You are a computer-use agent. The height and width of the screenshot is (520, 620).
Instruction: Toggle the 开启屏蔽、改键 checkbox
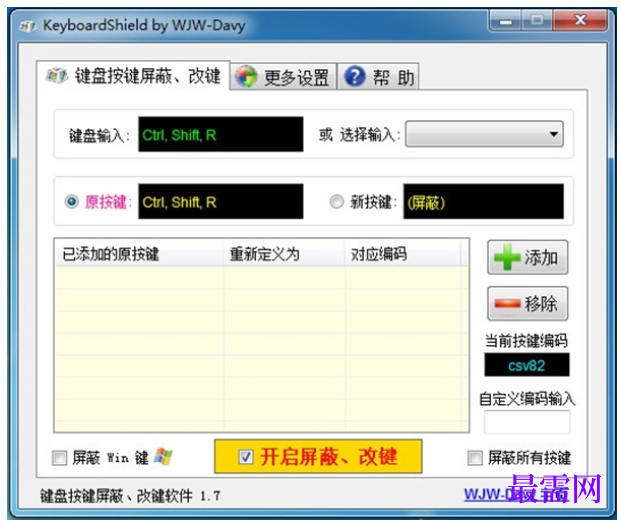[246, 457]
